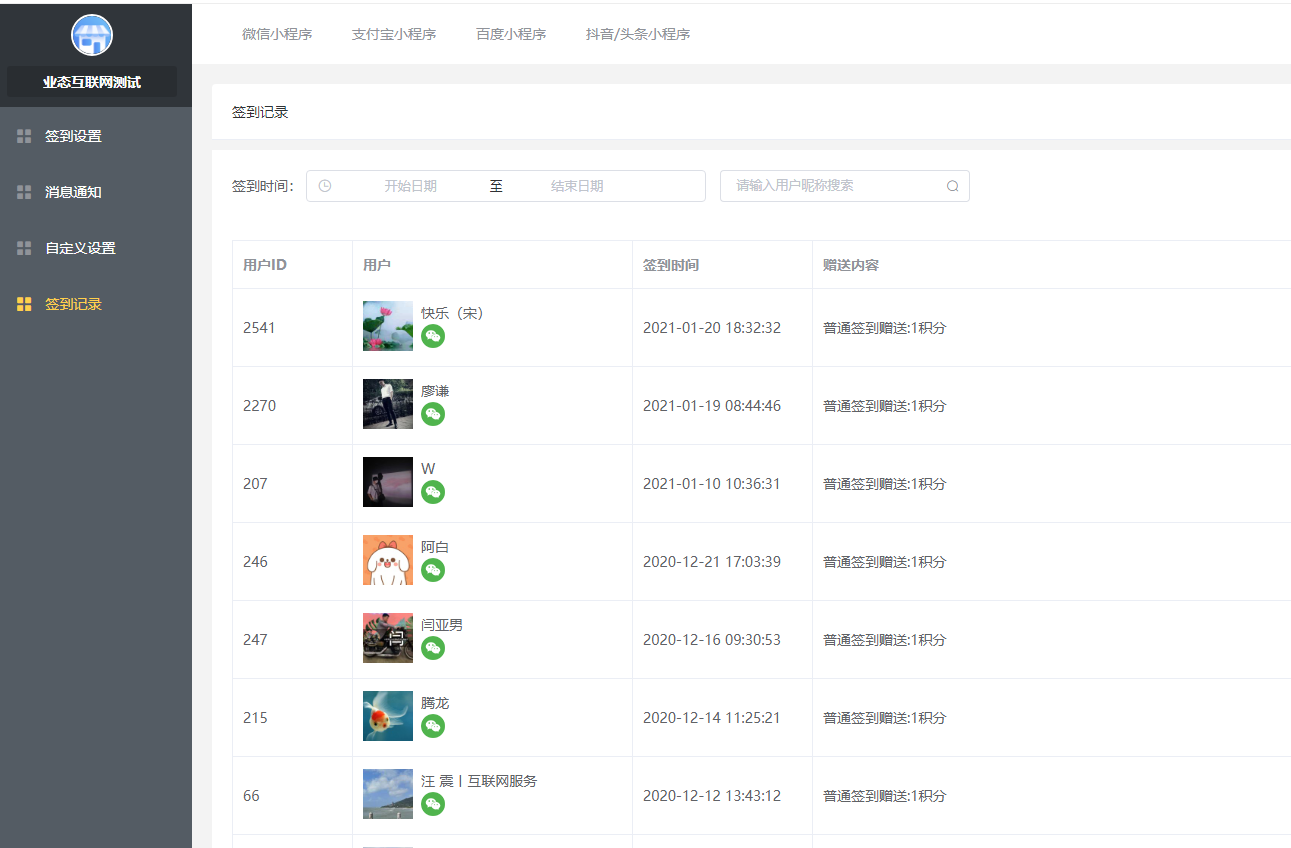
Task: Open the 腾龙 goldfish avatar
Action: pyautogui.click(x=388, y=716)
